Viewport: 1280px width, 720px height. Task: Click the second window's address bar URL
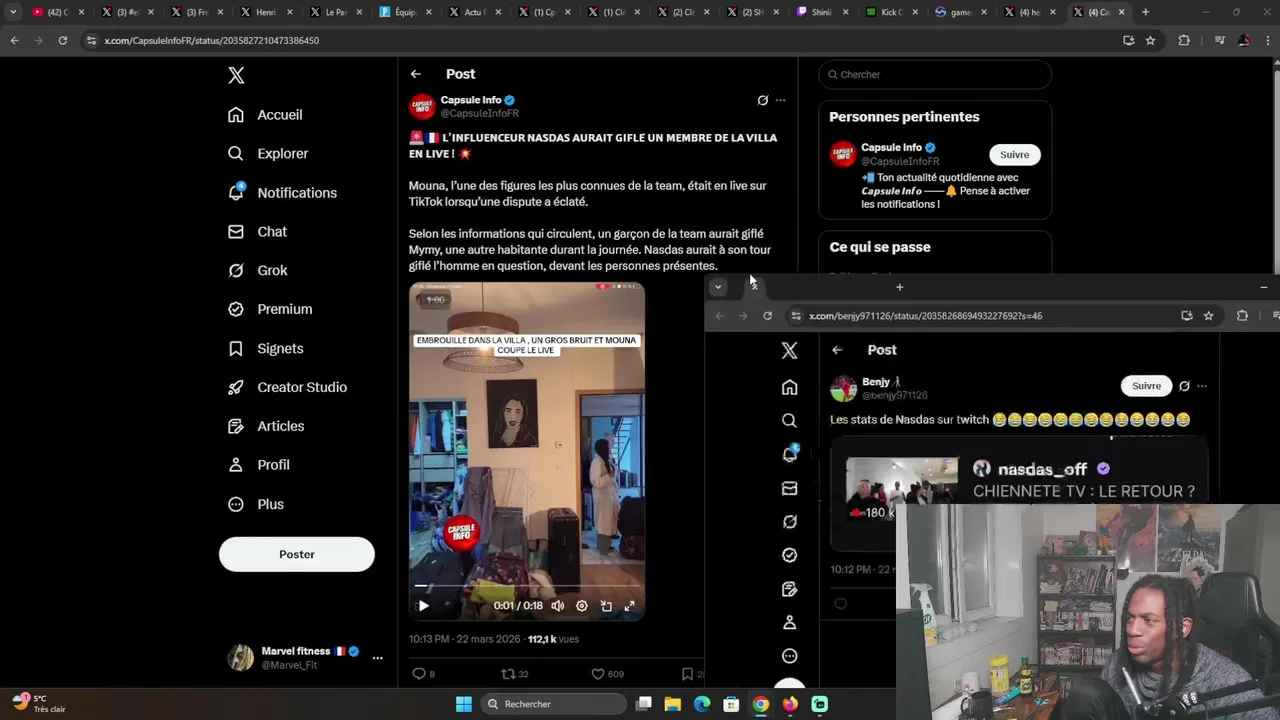tap(925, 316)
